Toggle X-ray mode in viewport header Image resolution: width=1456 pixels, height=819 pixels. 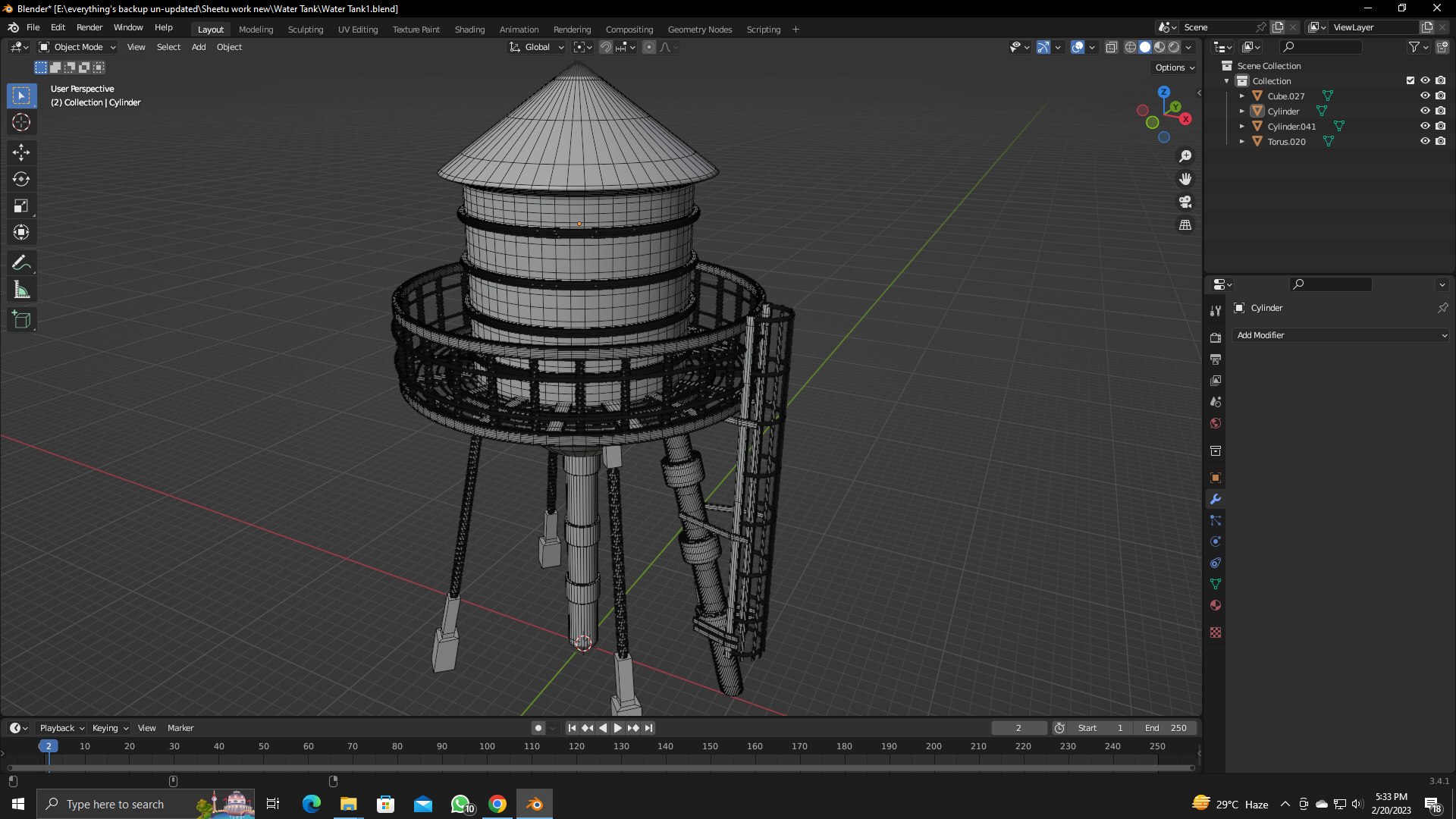(x=1112, y=47)
